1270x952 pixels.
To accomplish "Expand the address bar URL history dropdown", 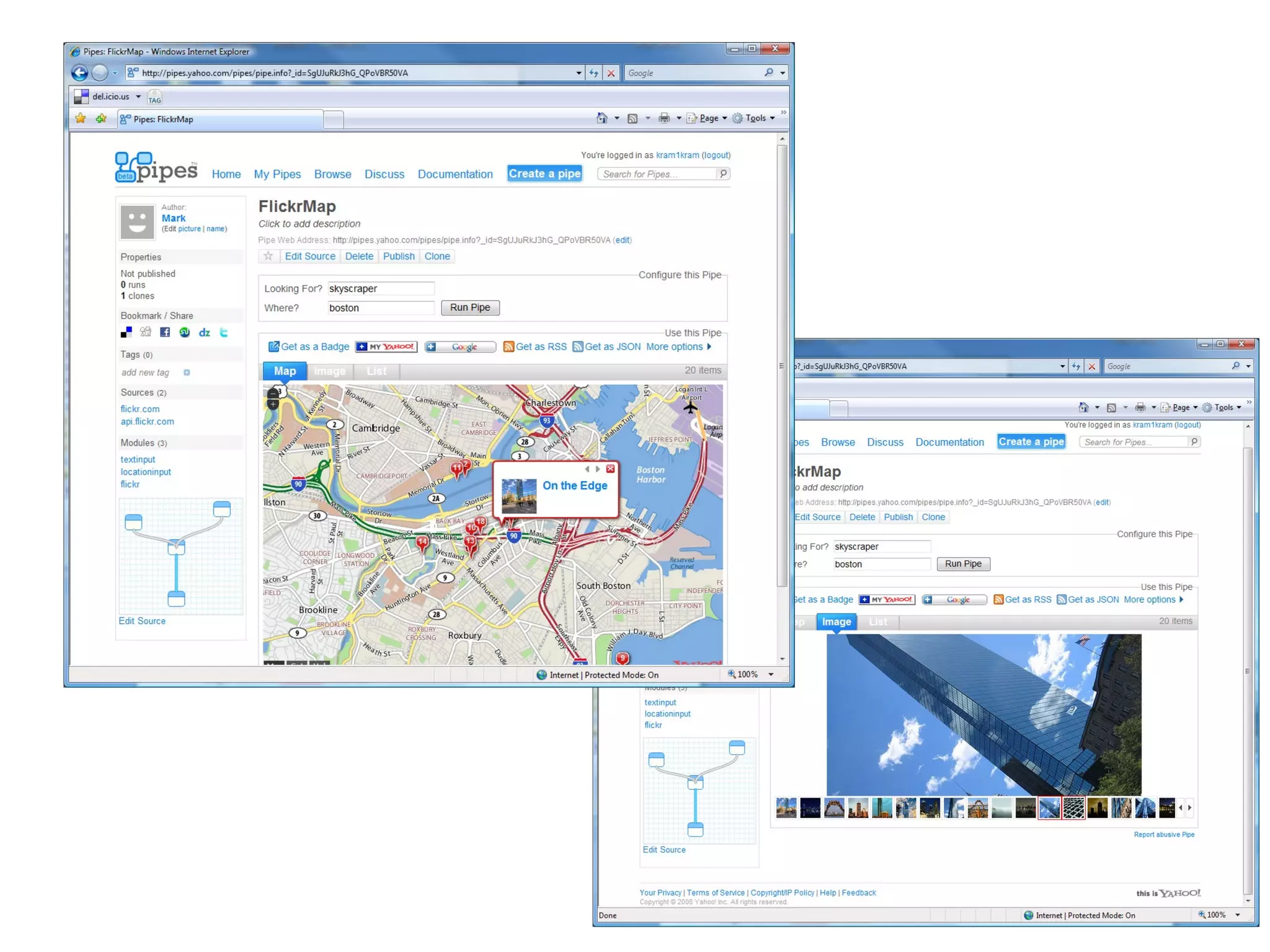I will click(x=579, y=73).
